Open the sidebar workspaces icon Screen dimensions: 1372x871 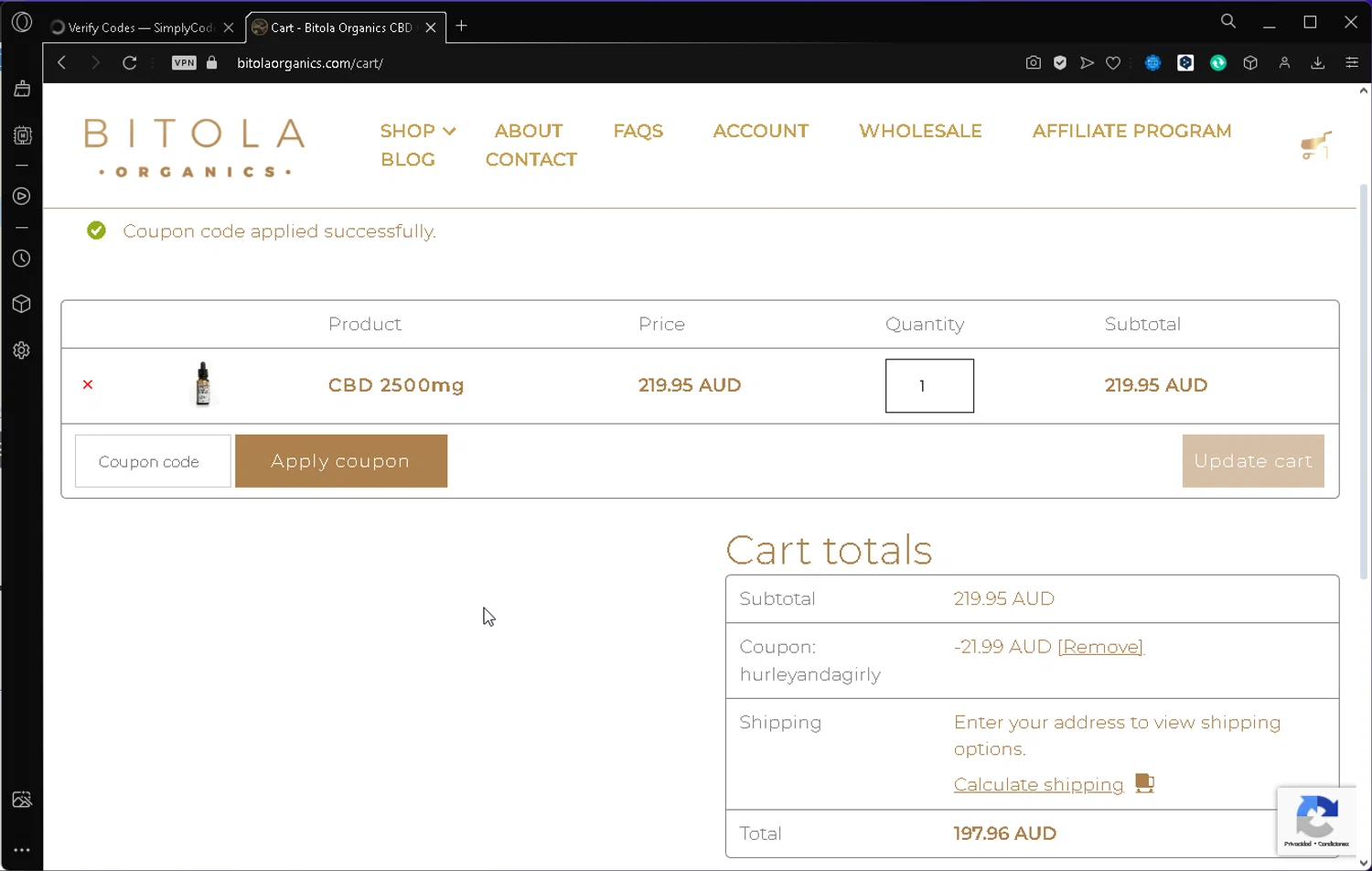(22, 89)
